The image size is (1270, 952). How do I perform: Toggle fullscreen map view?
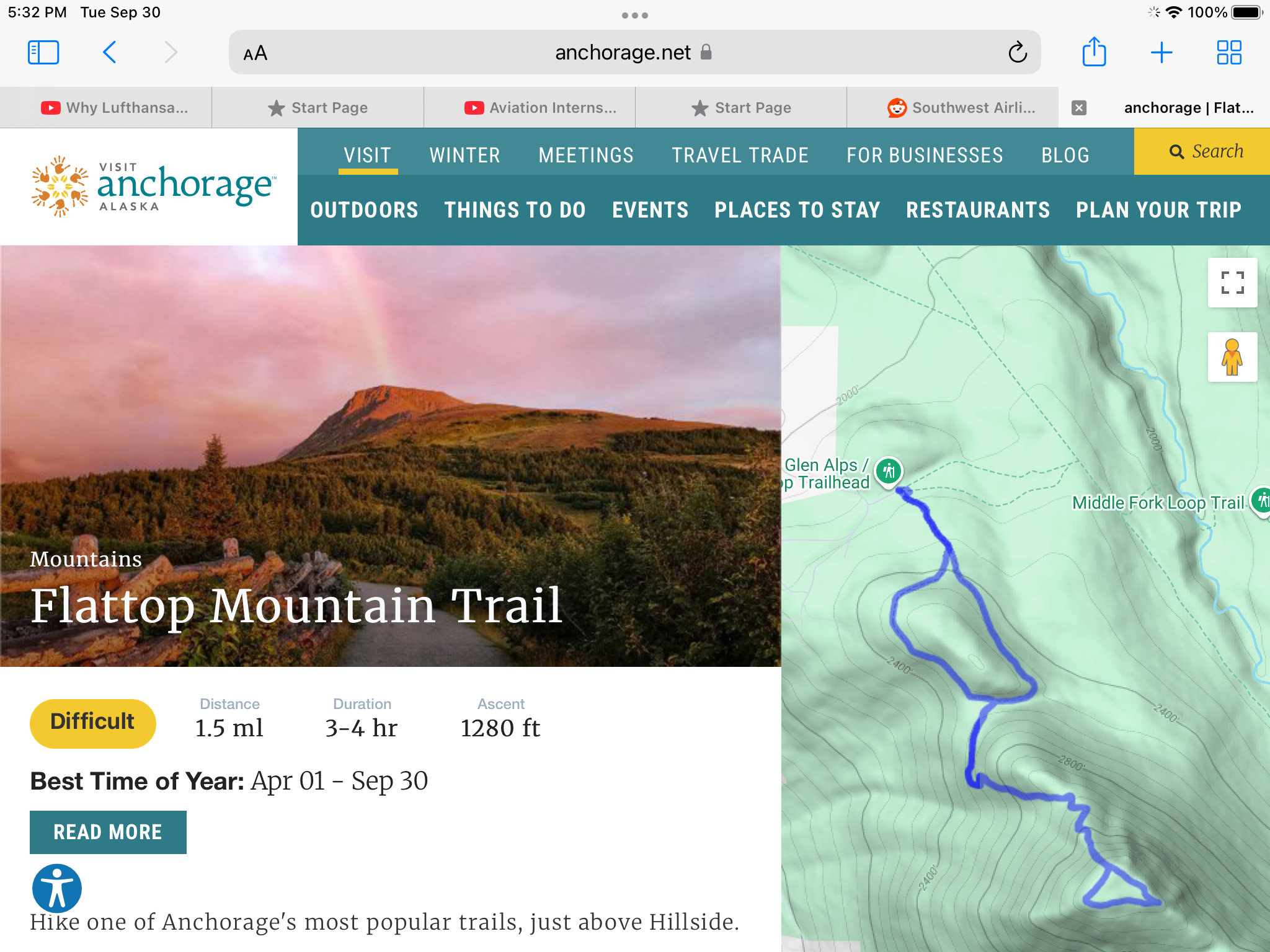pyautogui.click(x=1232, y=283)
